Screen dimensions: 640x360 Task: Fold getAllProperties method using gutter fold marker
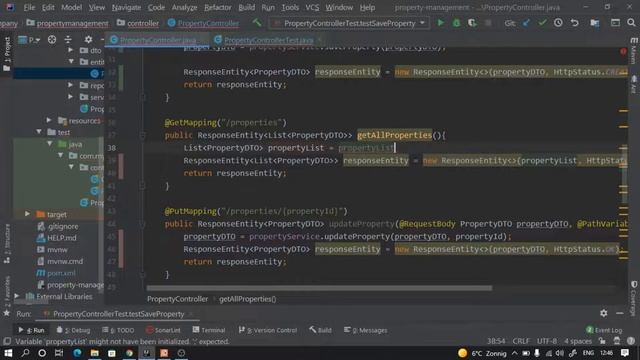(x=142, y=135)
